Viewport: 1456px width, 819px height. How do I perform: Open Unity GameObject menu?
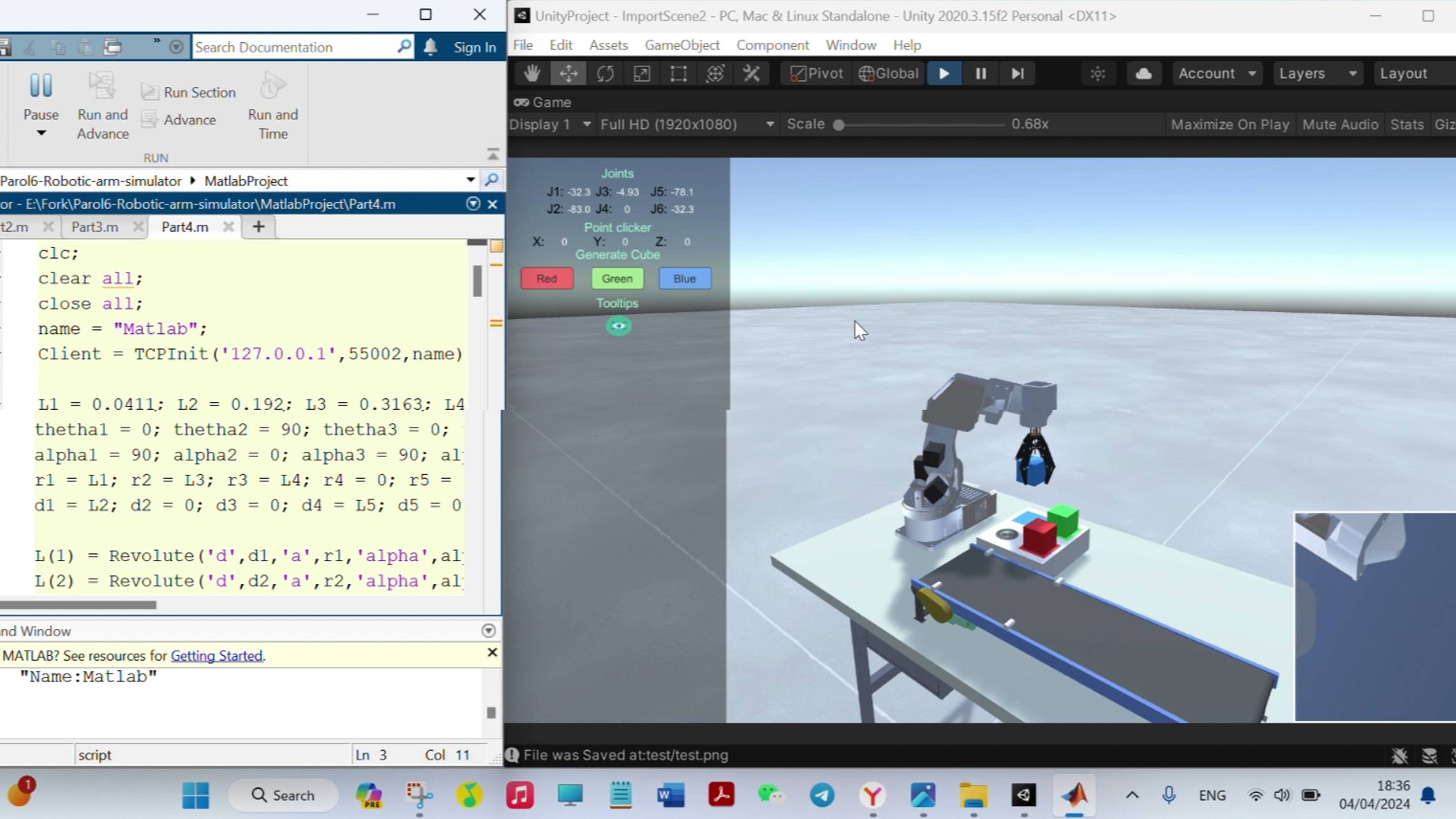682,45
